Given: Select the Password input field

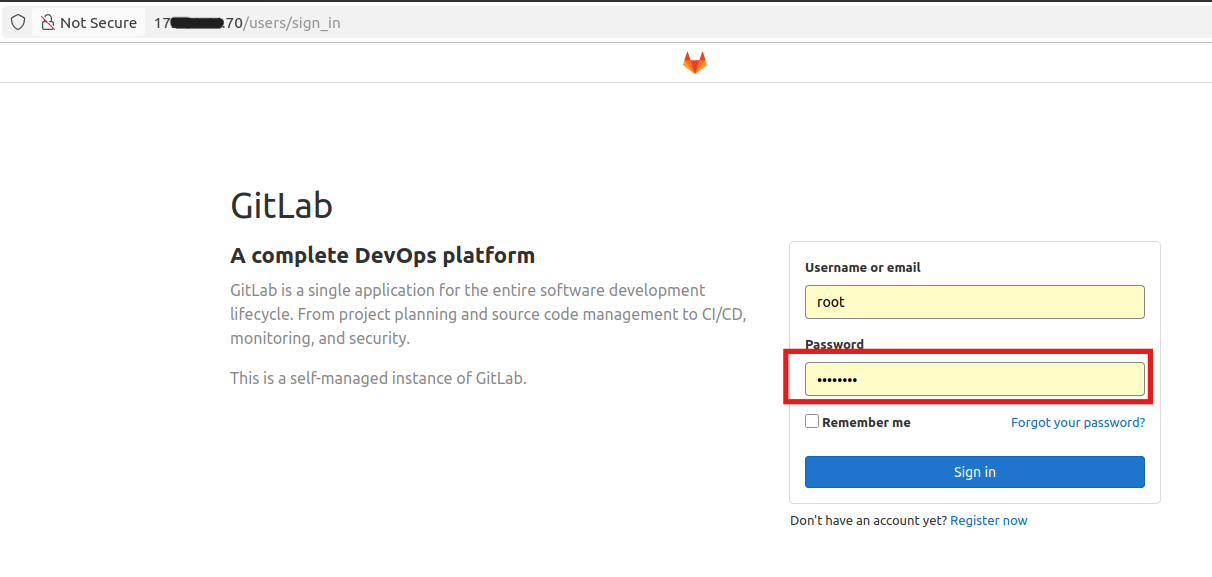Looking at the screenshot, I should point(974,378).
